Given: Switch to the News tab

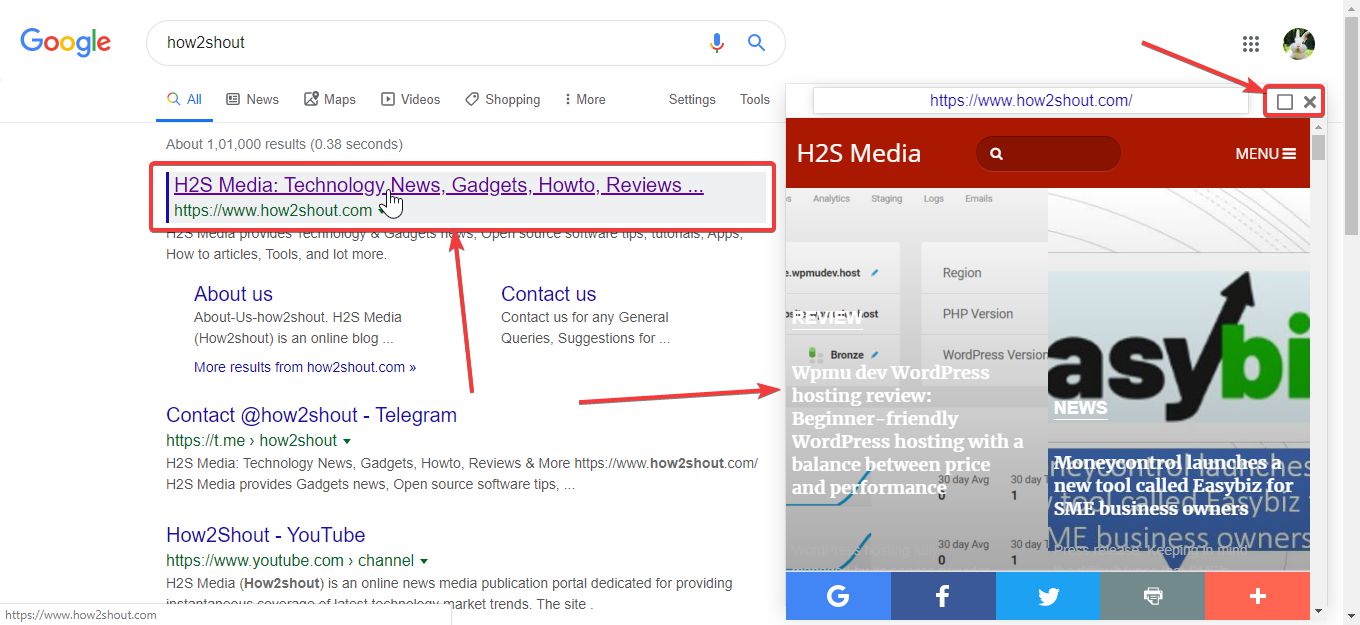Looking at the screenshot, I should tap(252, 99).
